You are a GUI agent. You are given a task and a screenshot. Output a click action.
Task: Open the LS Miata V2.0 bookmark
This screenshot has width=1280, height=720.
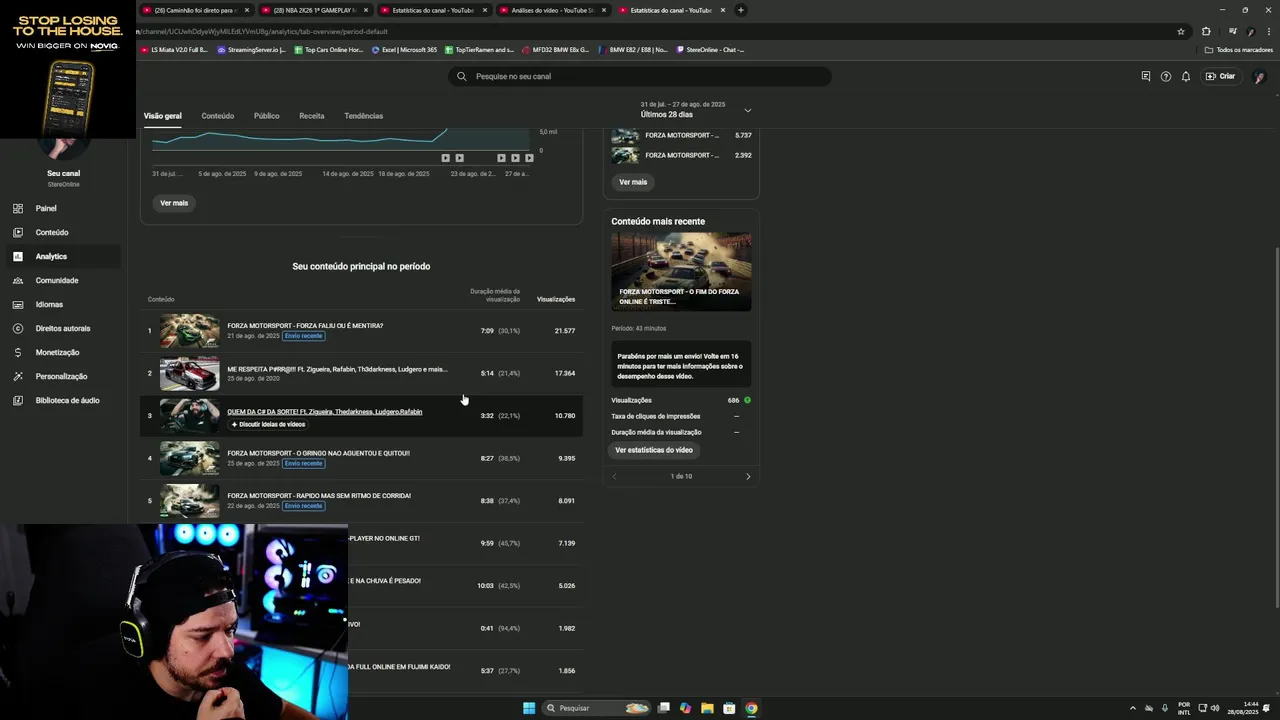click(174, 49)
